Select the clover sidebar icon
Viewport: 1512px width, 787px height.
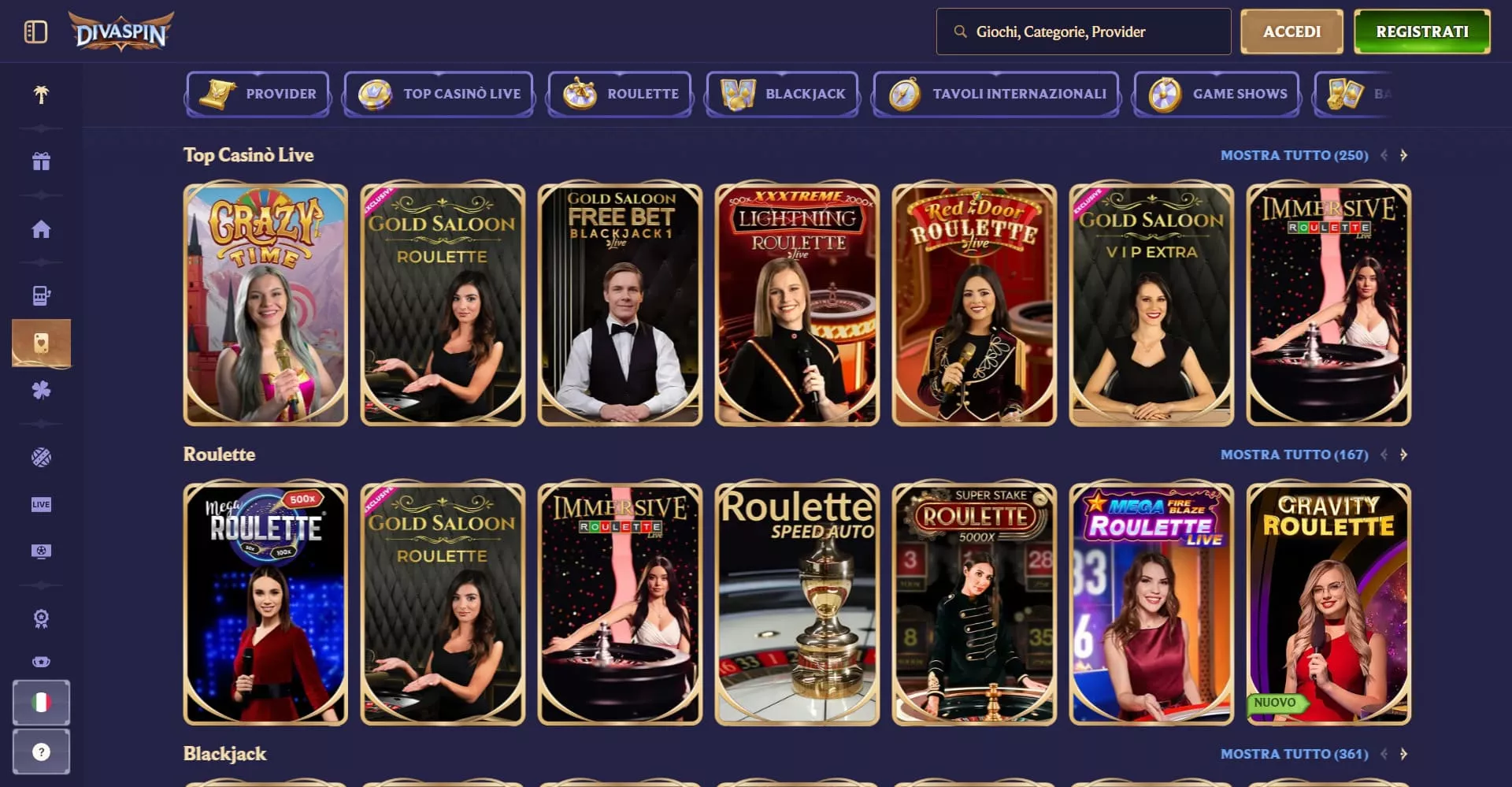click(x=41, y=390)
